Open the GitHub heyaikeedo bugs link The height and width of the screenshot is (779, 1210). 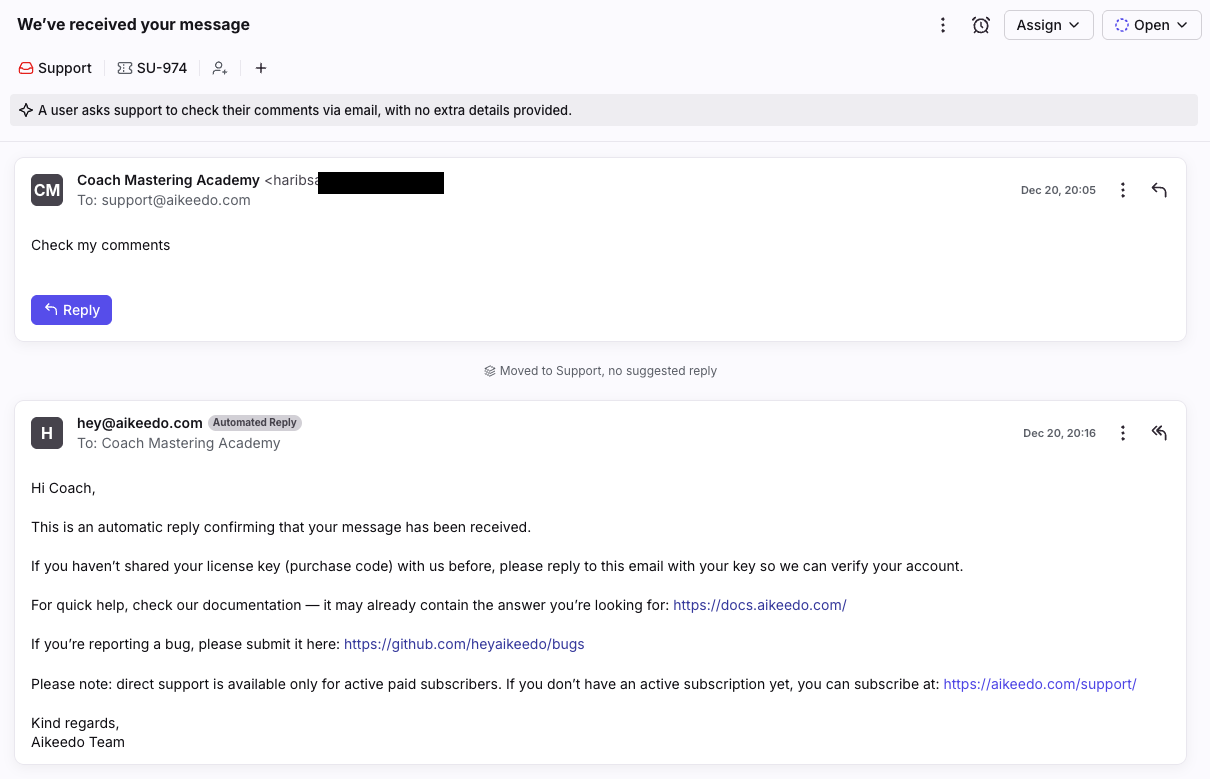[x=464, y=644]
